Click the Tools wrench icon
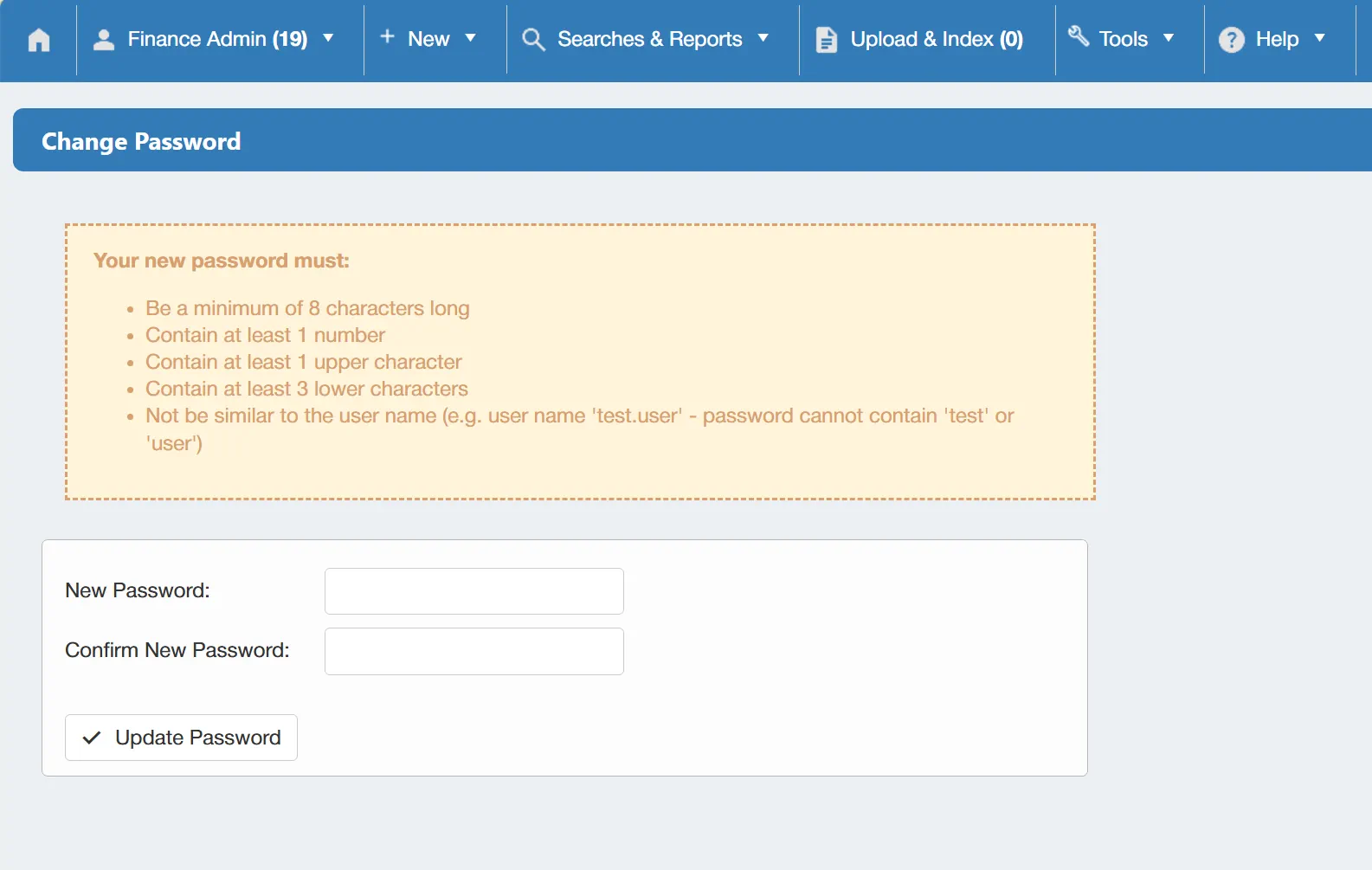 pyautogui.click(x=1079, y=35)
